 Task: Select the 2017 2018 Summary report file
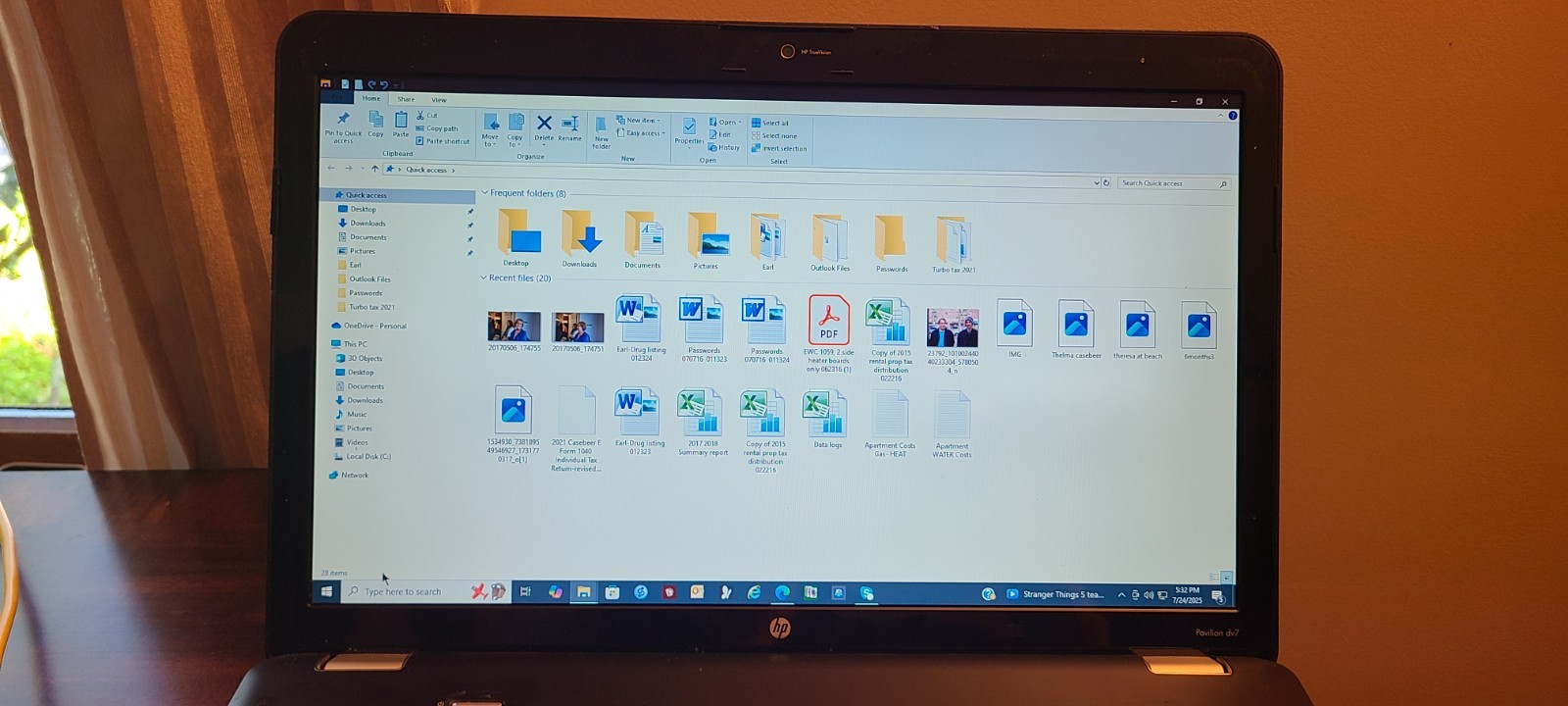point(703,423)
